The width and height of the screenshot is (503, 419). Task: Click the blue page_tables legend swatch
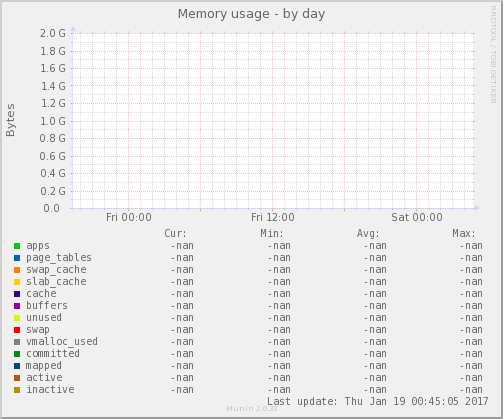17,258
